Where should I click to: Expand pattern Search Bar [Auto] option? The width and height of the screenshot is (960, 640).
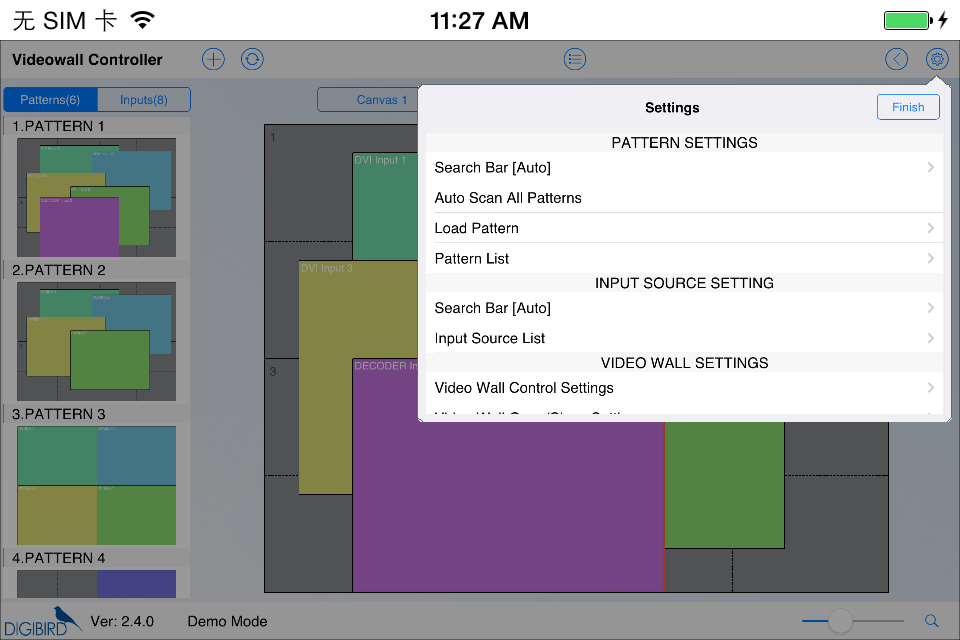(684, 168)
